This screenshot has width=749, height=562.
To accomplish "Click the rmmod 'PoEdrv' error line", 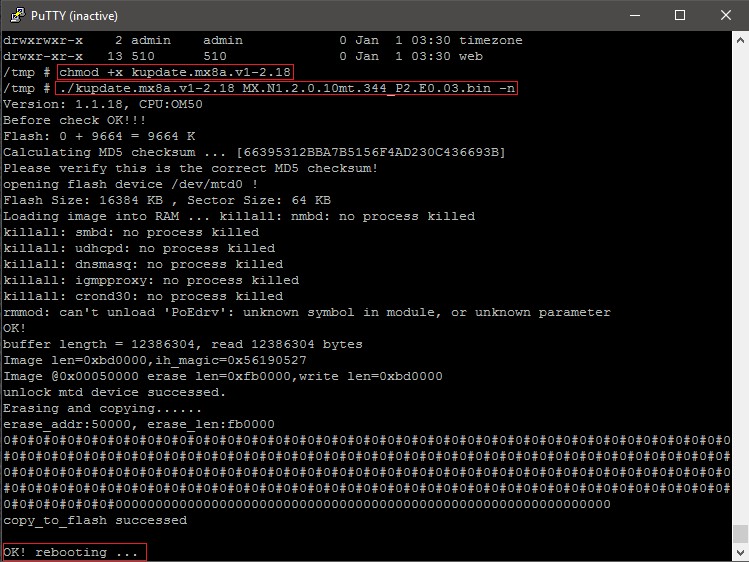I will tap(306, 312).
